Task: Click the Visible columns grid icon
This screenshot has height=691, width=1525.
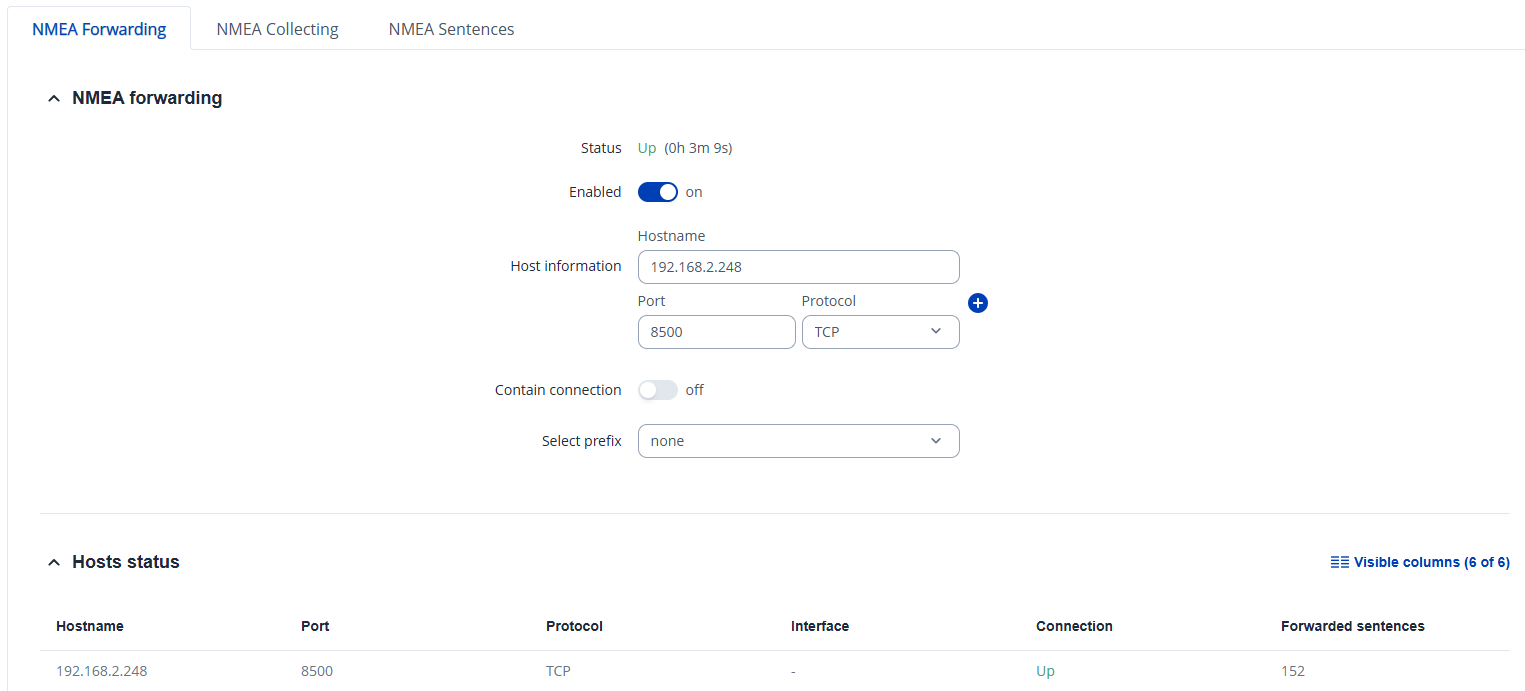Action: pos(1340,562)
